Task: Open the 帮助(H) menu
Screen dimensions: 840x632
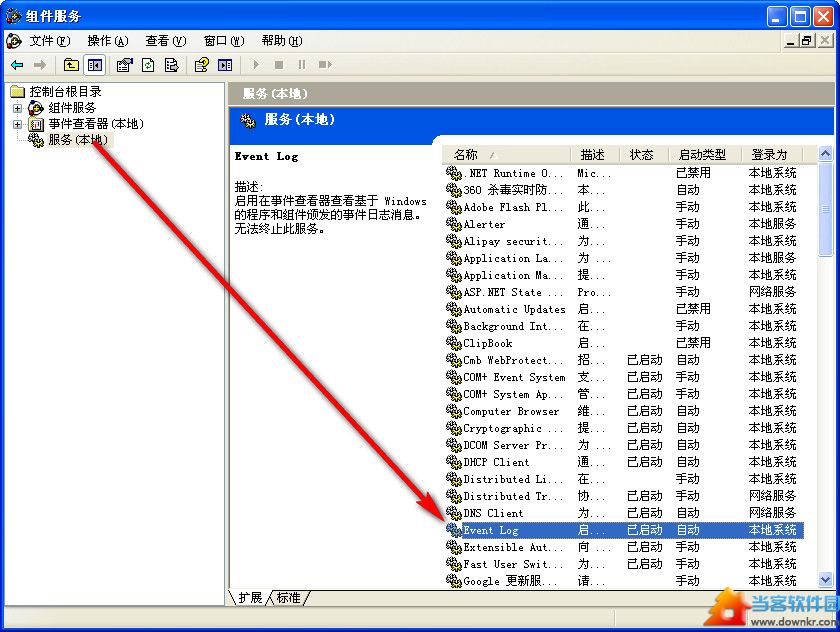Action: 282,41
